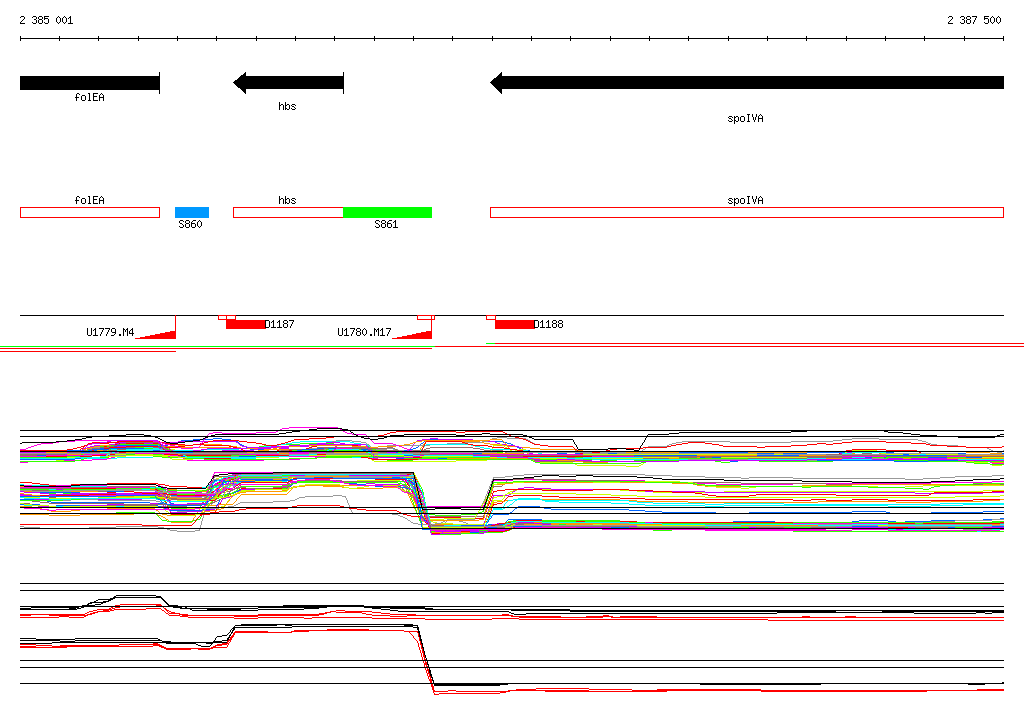This screenshot has width=1024, height=714.
Task: Click the D1187 label text
Action: [280, 324]
